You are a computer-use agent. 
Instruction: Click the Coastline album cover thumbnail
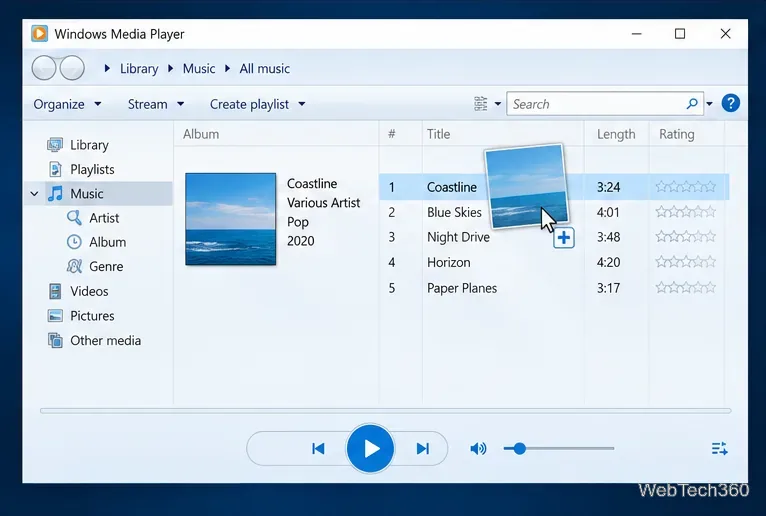point(231,219)
